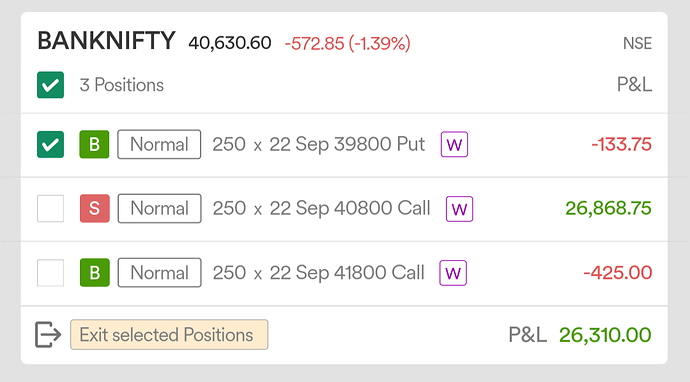The height and width of the screenshot is (382, 690).
Task: Click the red S badge on 40800 Call row
Action: [x=94, y=208]
